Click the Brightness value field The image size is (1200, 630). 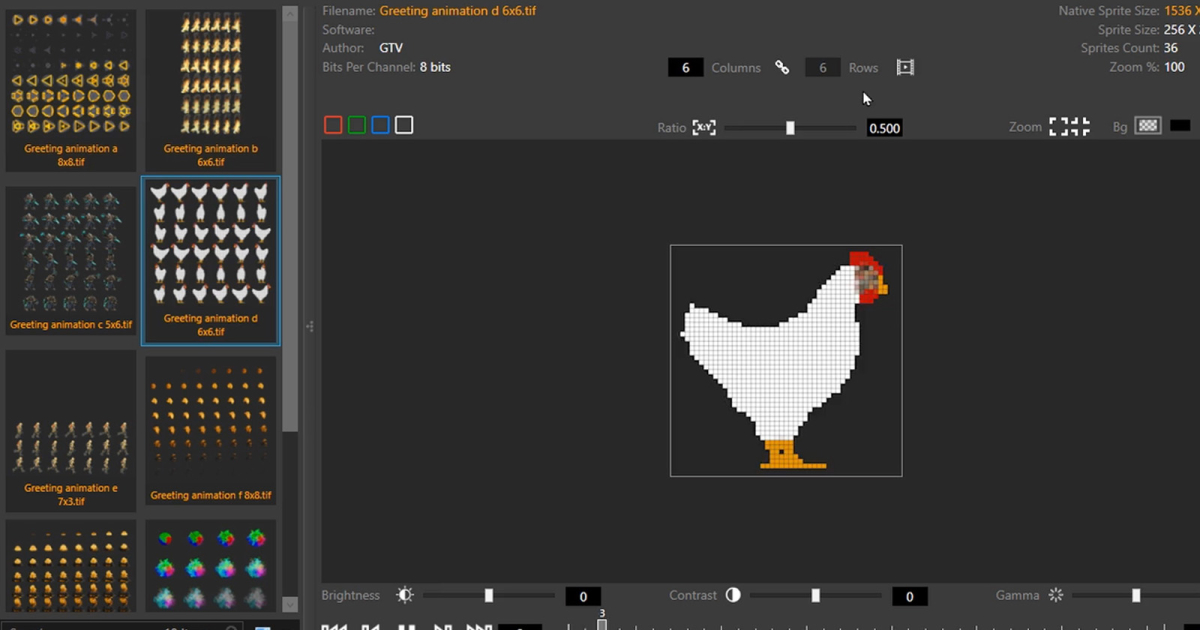583,597
